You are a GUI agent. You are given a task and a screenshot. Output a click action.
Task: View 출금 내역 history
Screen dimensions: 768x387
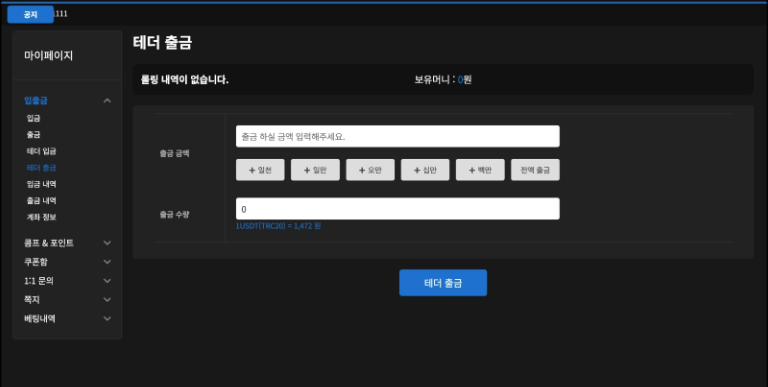(41, 200)
